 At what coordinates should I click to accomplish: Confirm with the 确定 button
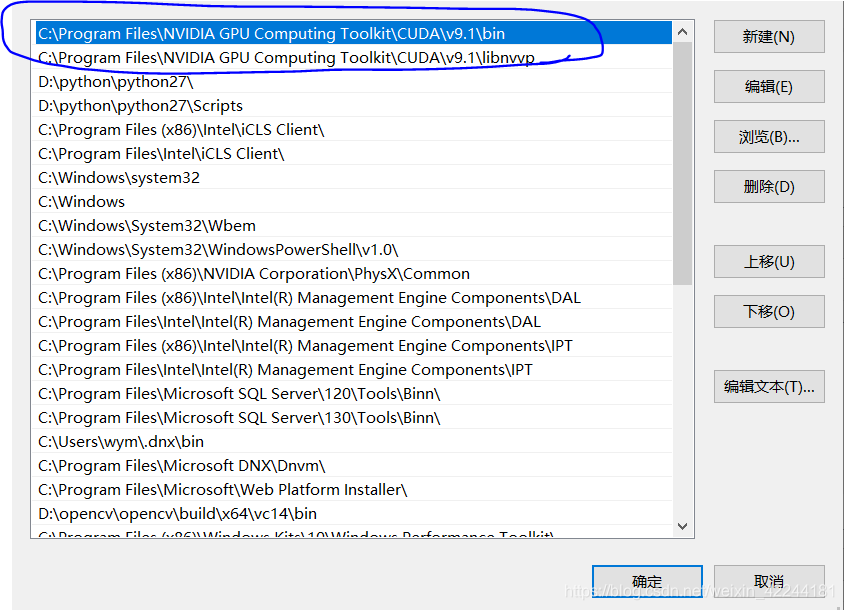click(x=647, y=581)
